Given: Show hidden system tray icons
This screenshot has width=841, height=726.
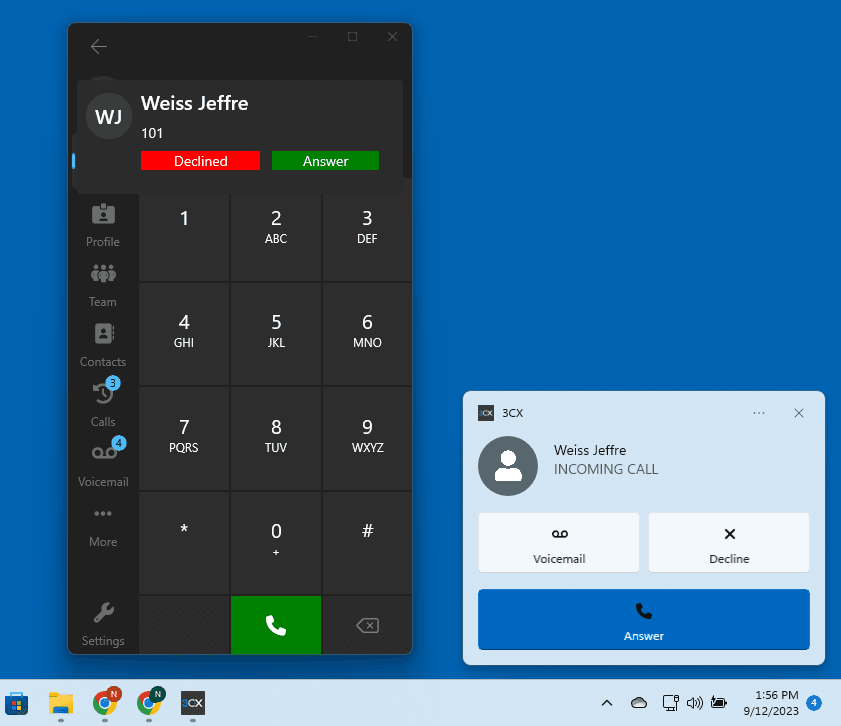Looking at the screenshot, I should [607, 703].
